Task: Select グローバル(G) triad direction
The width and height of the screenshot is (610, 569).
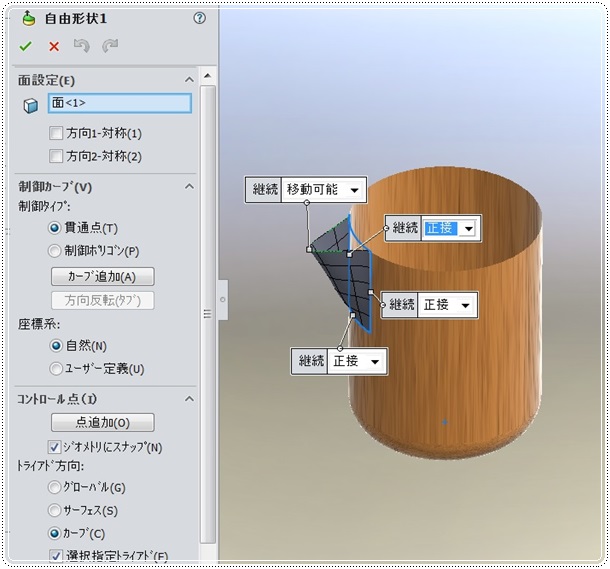Action: pyautogui.click(x=54, y=487)
